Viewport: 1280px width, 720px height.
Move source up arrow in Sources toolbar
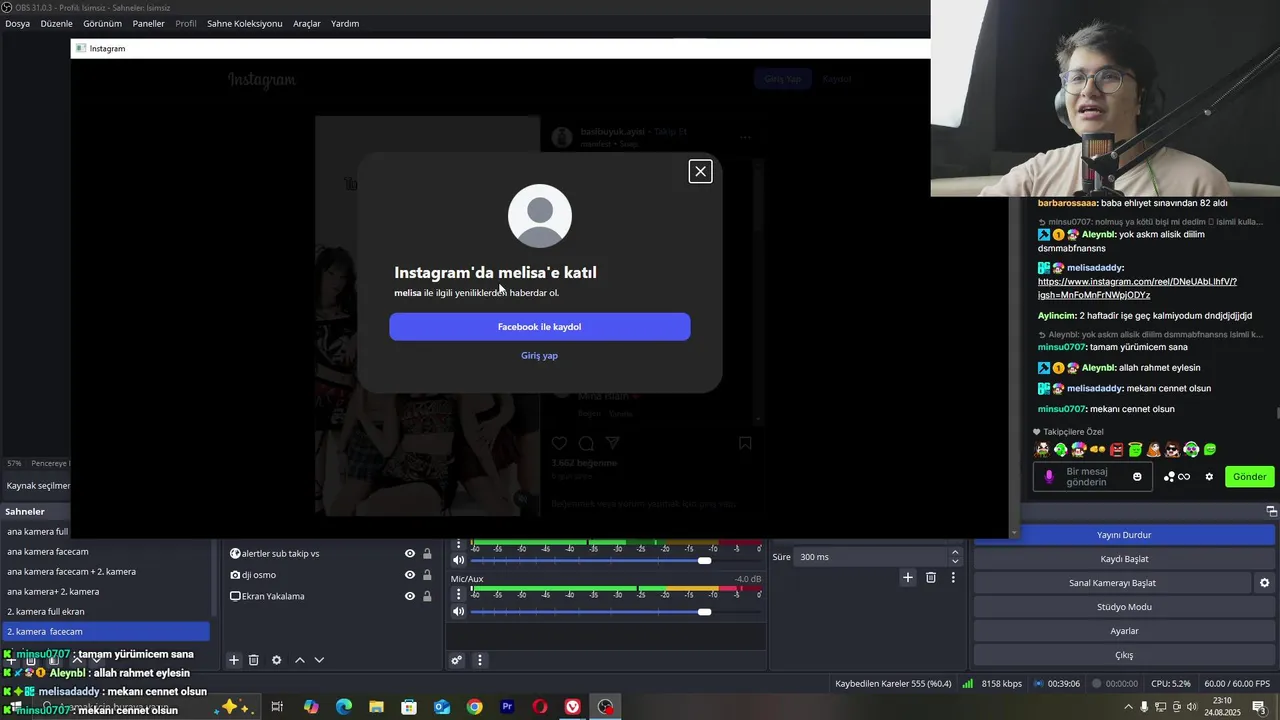click(299, 660)
